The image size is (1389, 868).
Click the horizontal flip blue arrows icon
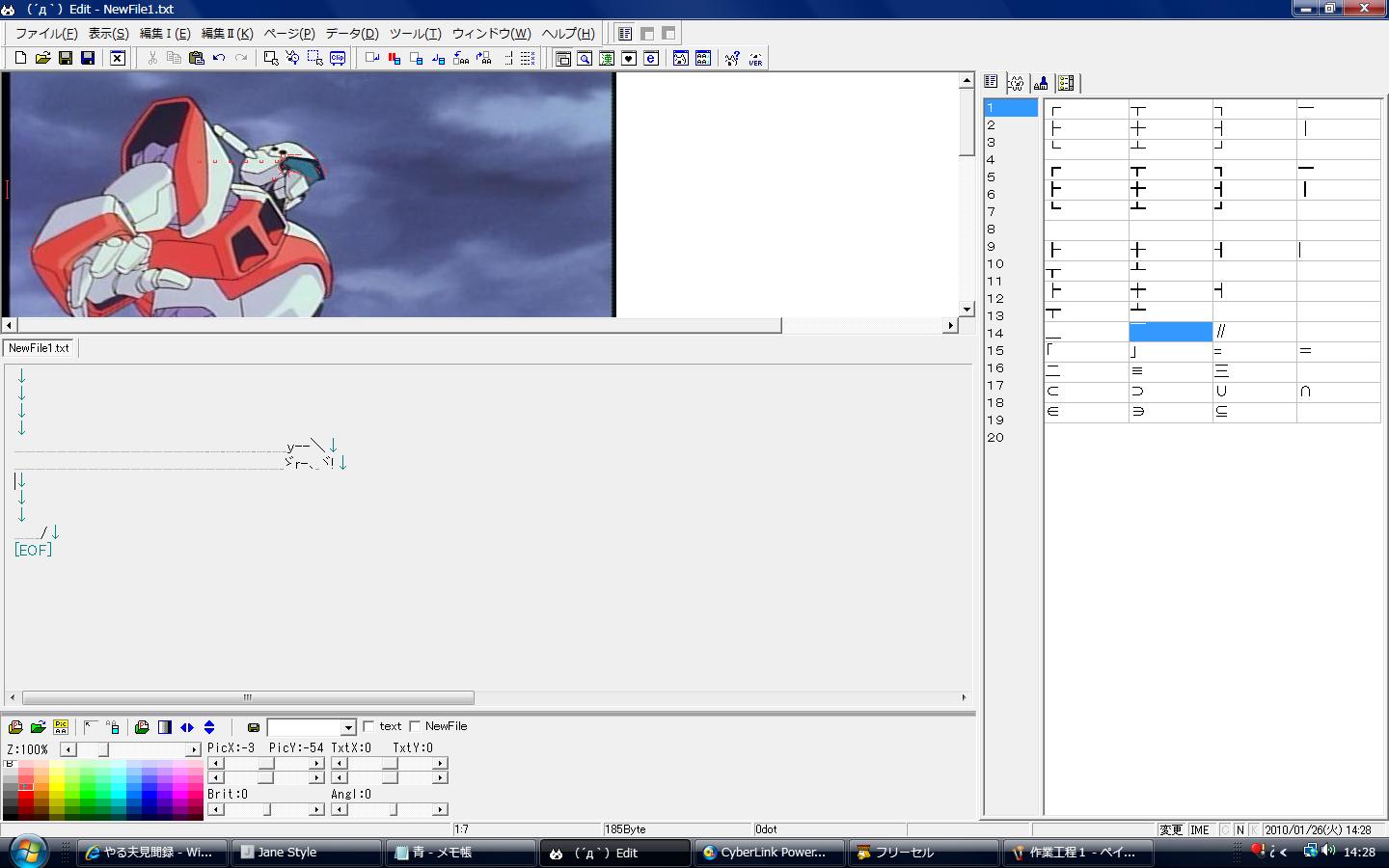(187, 727)
